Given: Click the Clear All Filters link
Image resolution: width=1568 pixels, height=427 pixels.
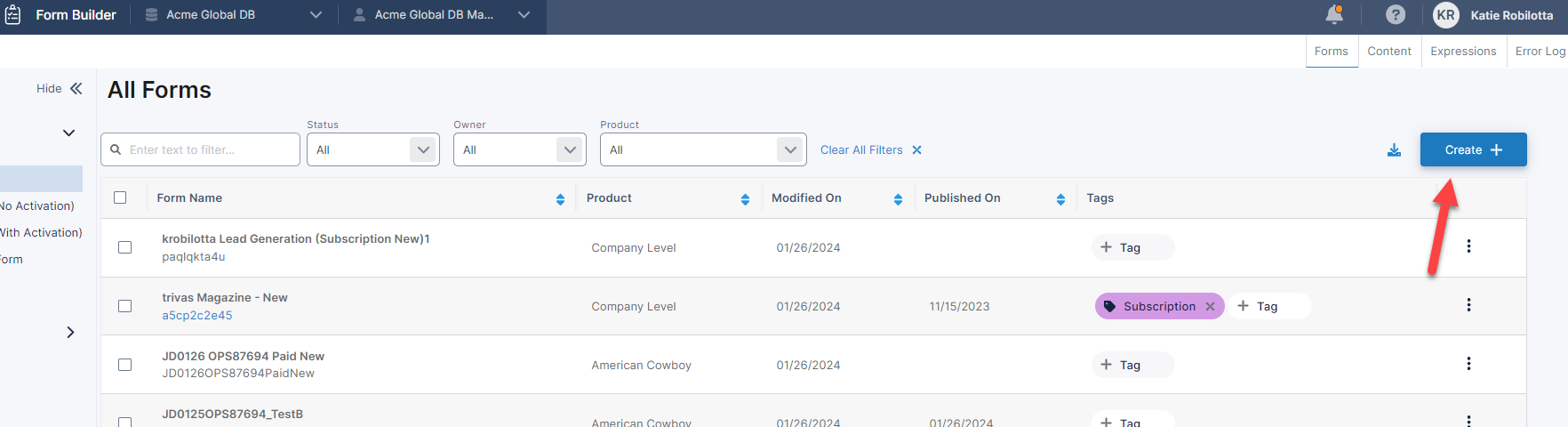Looking at the screenshot, I should [870, 150].
